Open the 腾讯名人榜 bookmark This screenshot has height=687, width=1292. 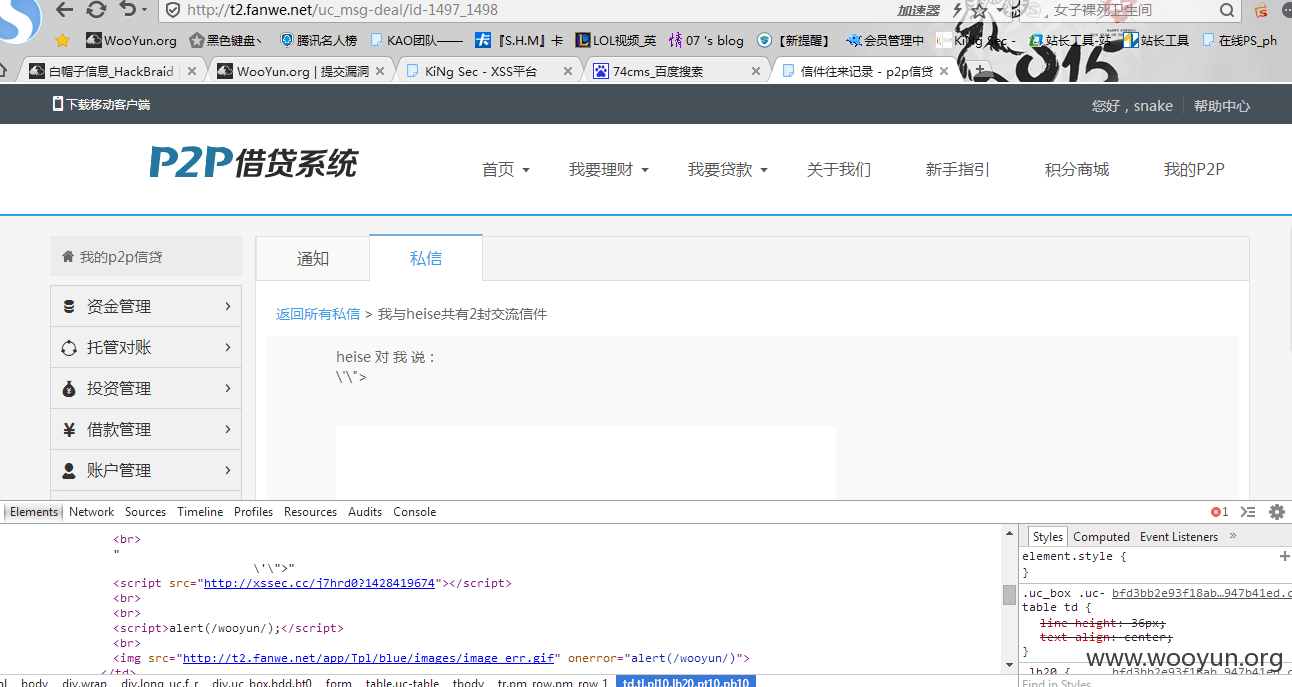click(318, 41)
